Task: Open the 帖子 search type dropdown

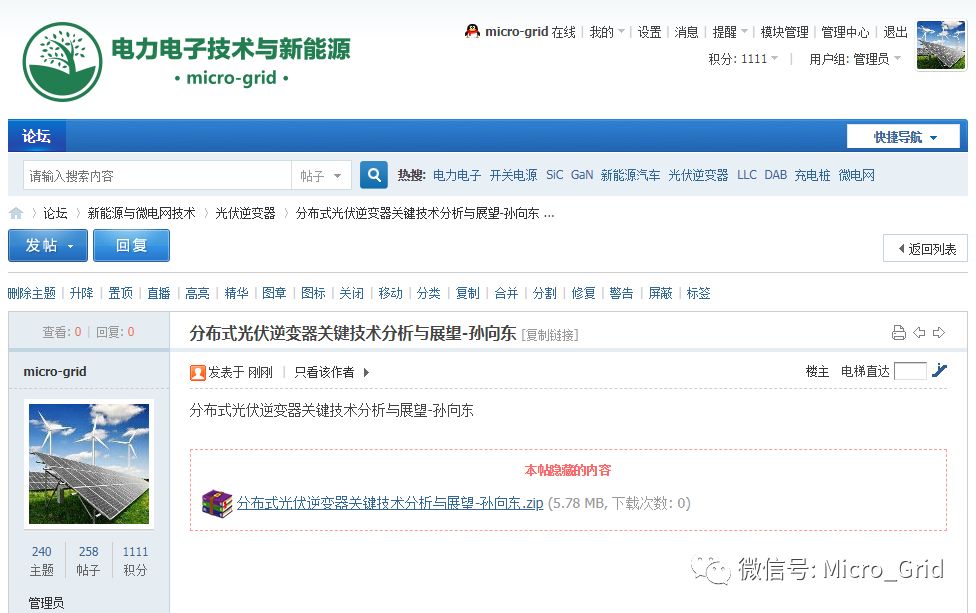Action: (321, 173)
